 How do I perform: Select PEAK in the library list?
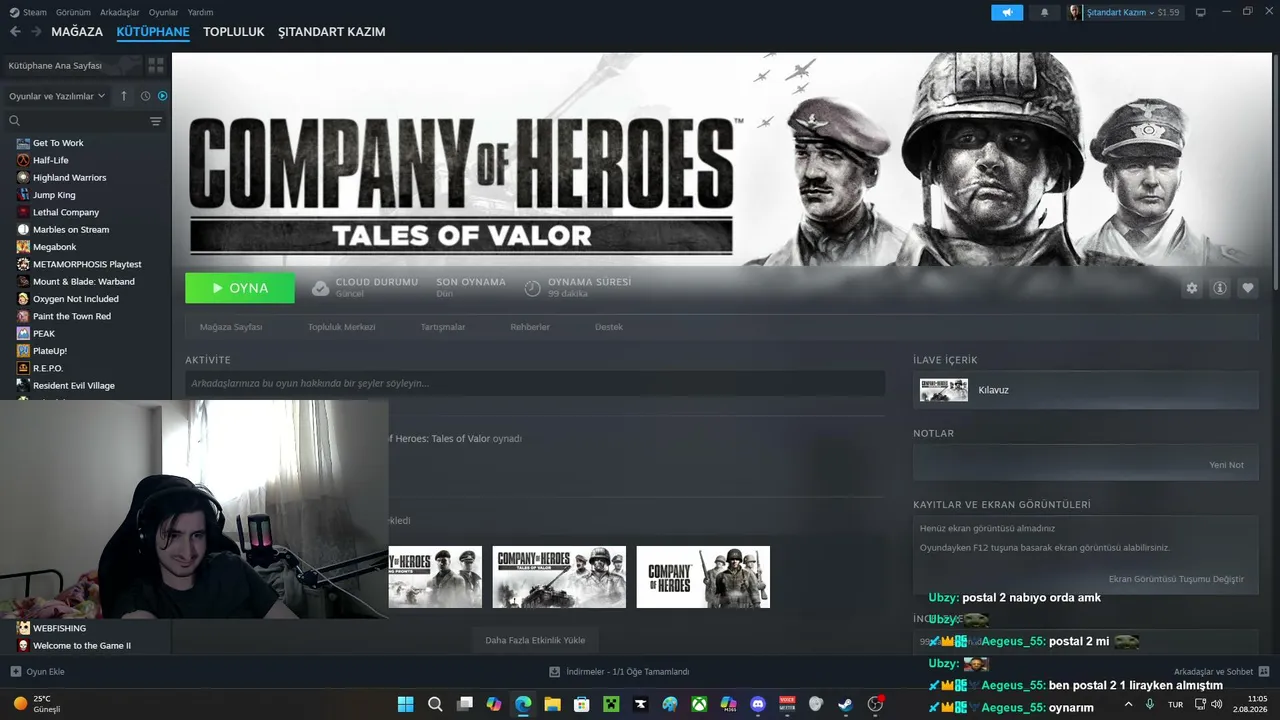(44, 333)
